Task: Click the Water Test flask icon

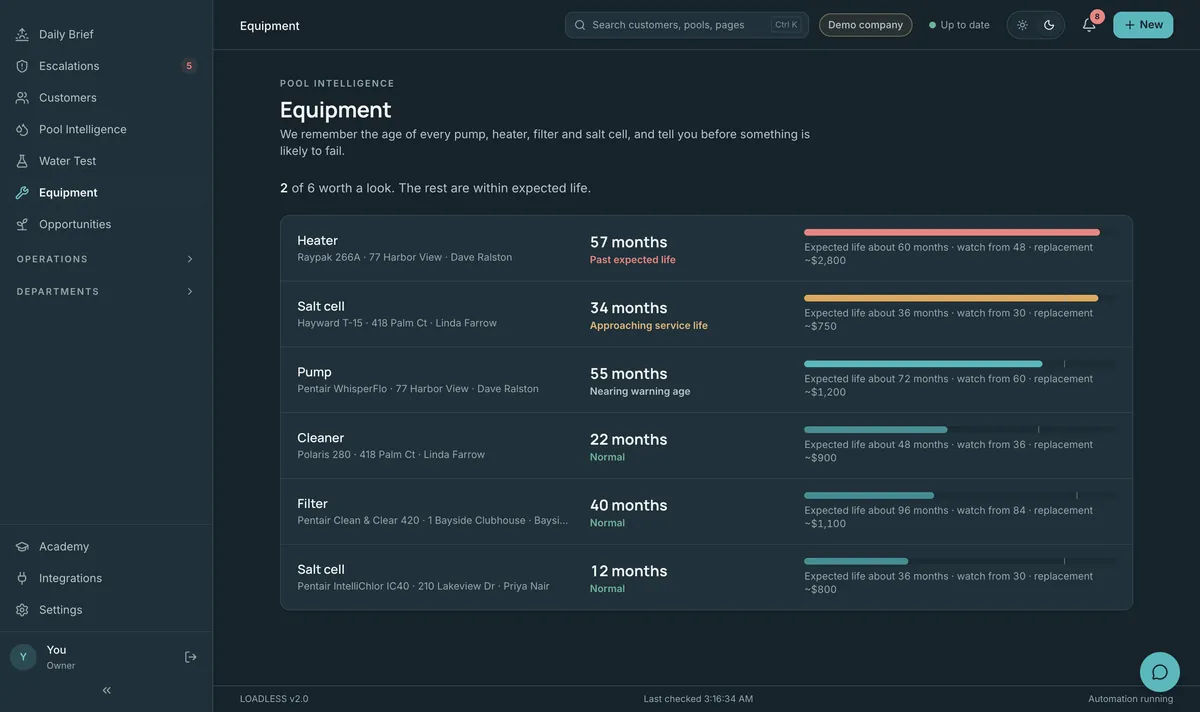Action: coord(22,161)
